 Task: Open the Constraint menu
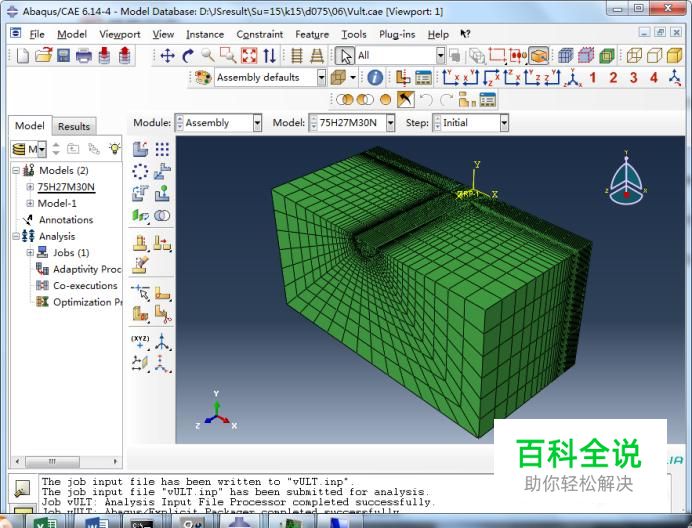[260, 34]
